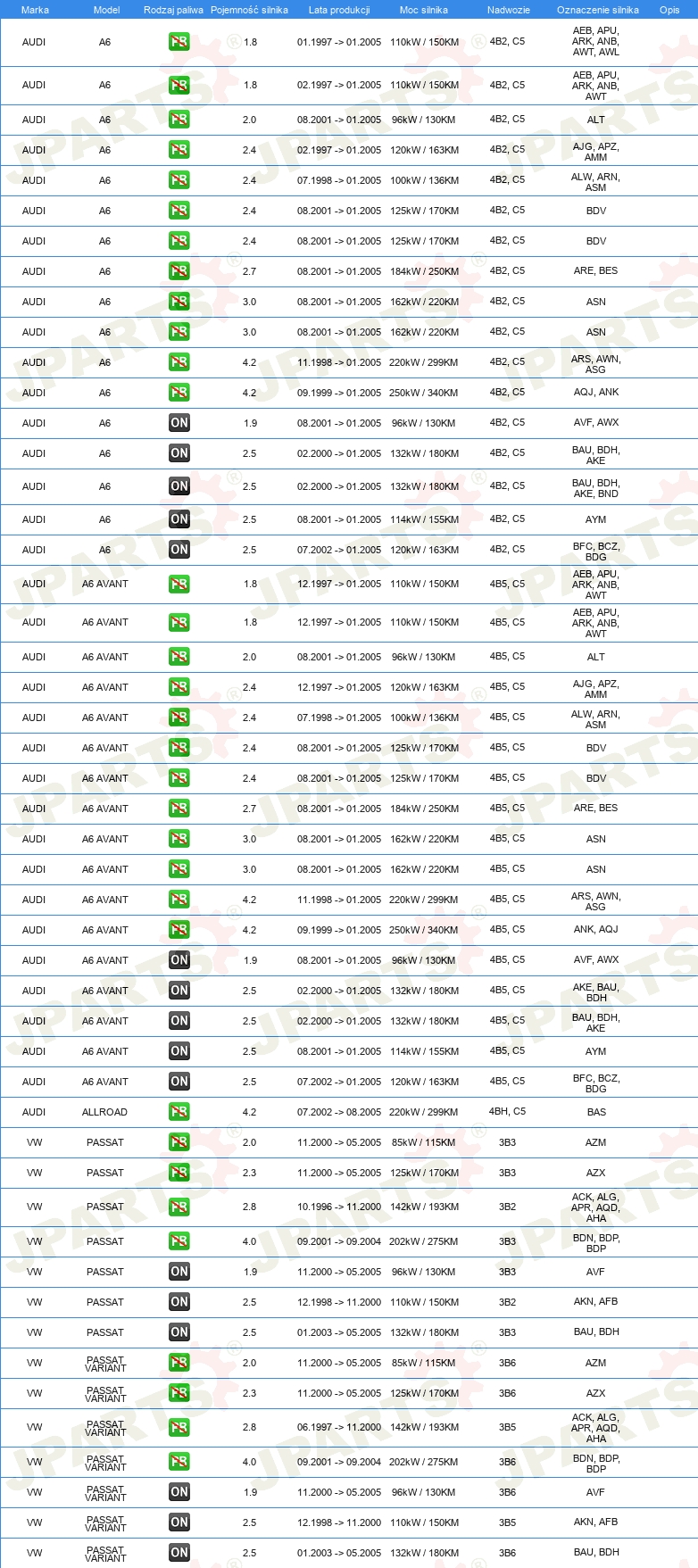Click the petrol icon in the A6 AVANT 4.2 340KM row
Viewport: 698px width, 1568px height.
tap(179, 930)
